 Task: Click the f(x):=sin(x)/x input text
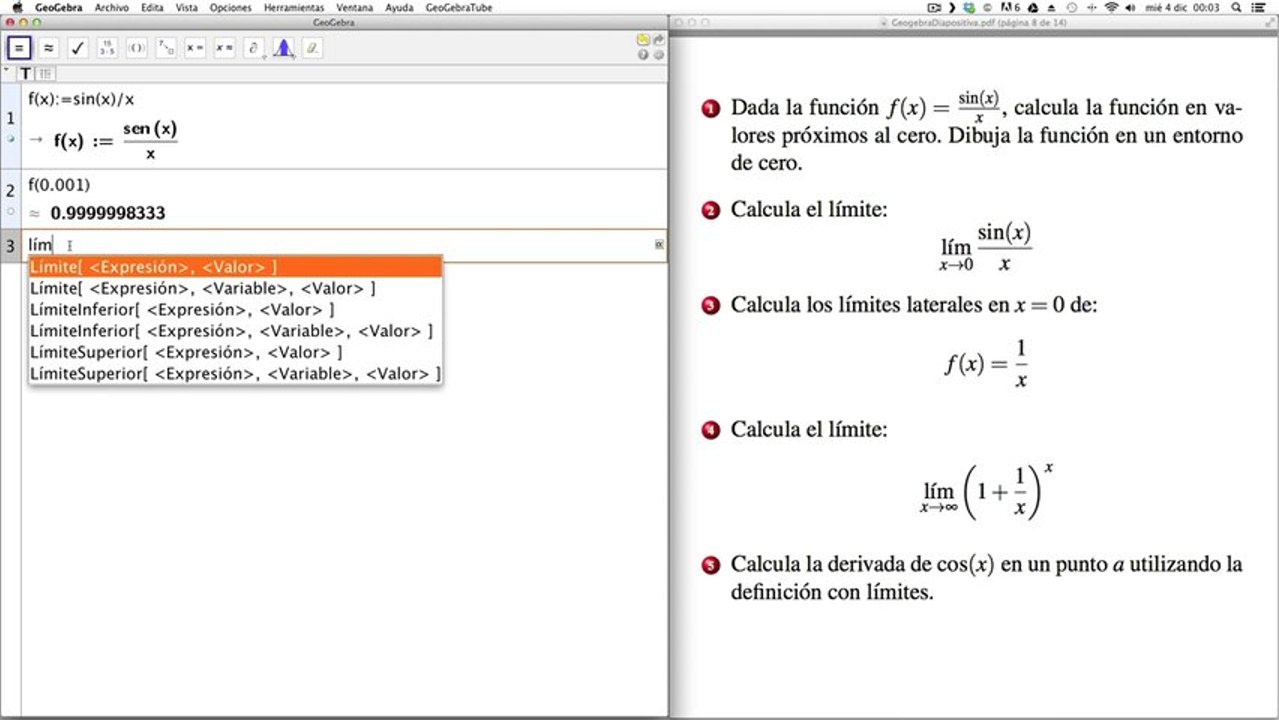pyautogui.click(x=81, y=99)
